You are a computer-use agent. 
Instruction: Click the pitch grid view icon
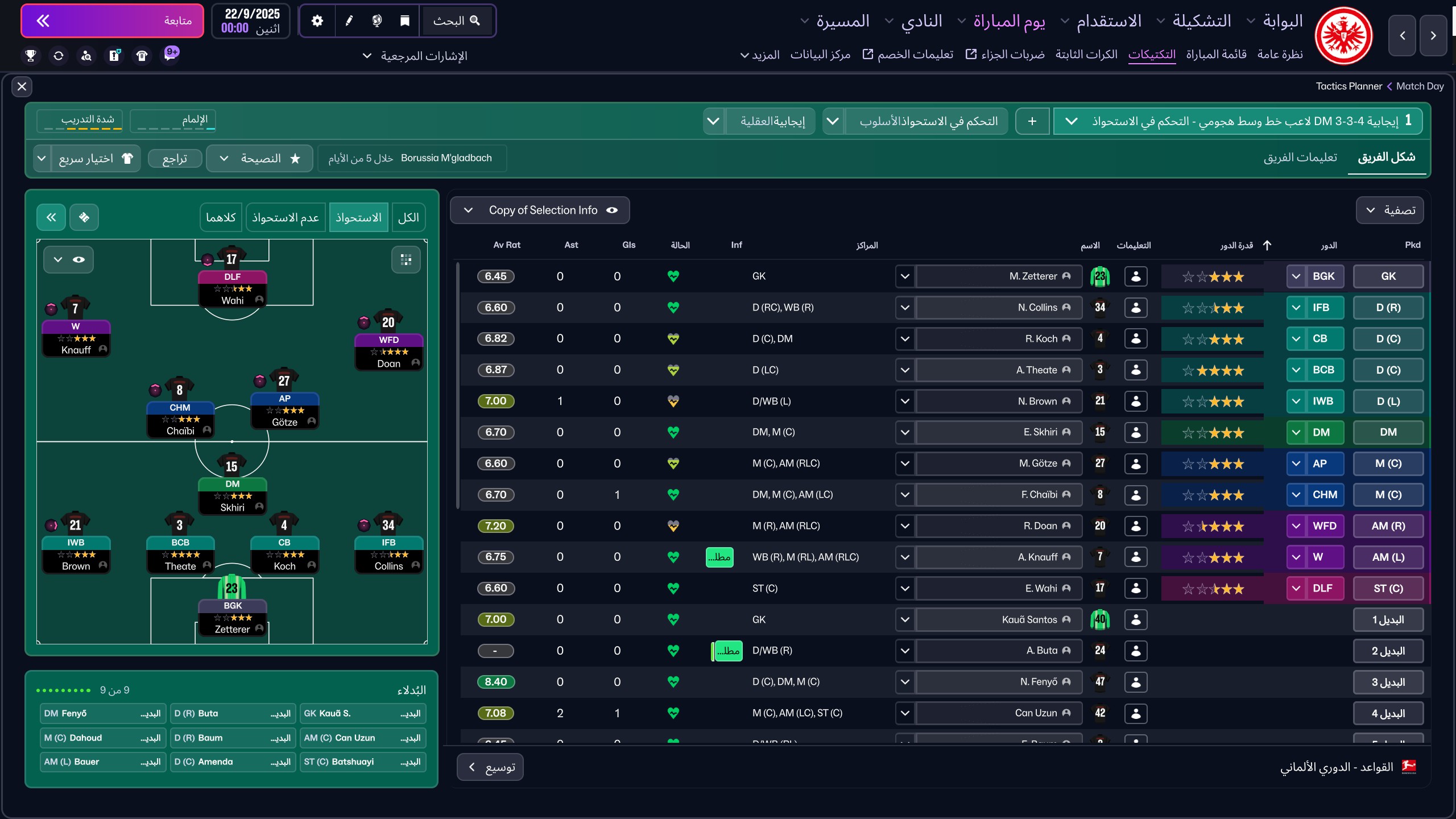[406, 260]
